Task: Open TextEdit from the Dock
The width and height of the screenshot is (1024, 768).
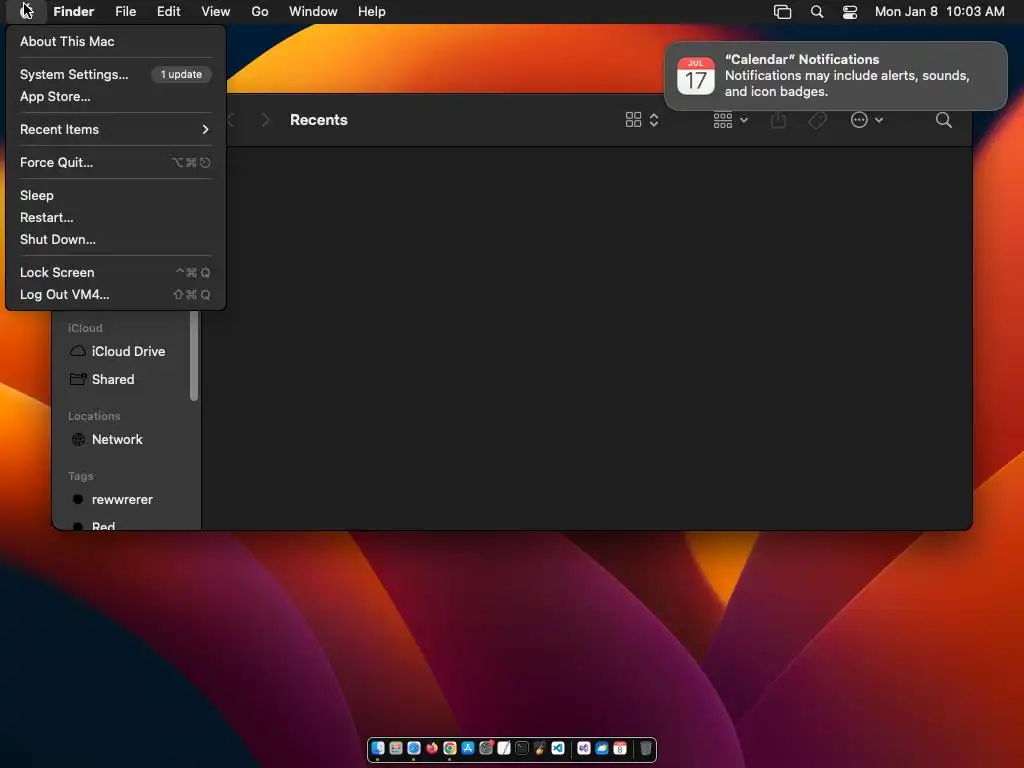Action: tap(504, 748)
